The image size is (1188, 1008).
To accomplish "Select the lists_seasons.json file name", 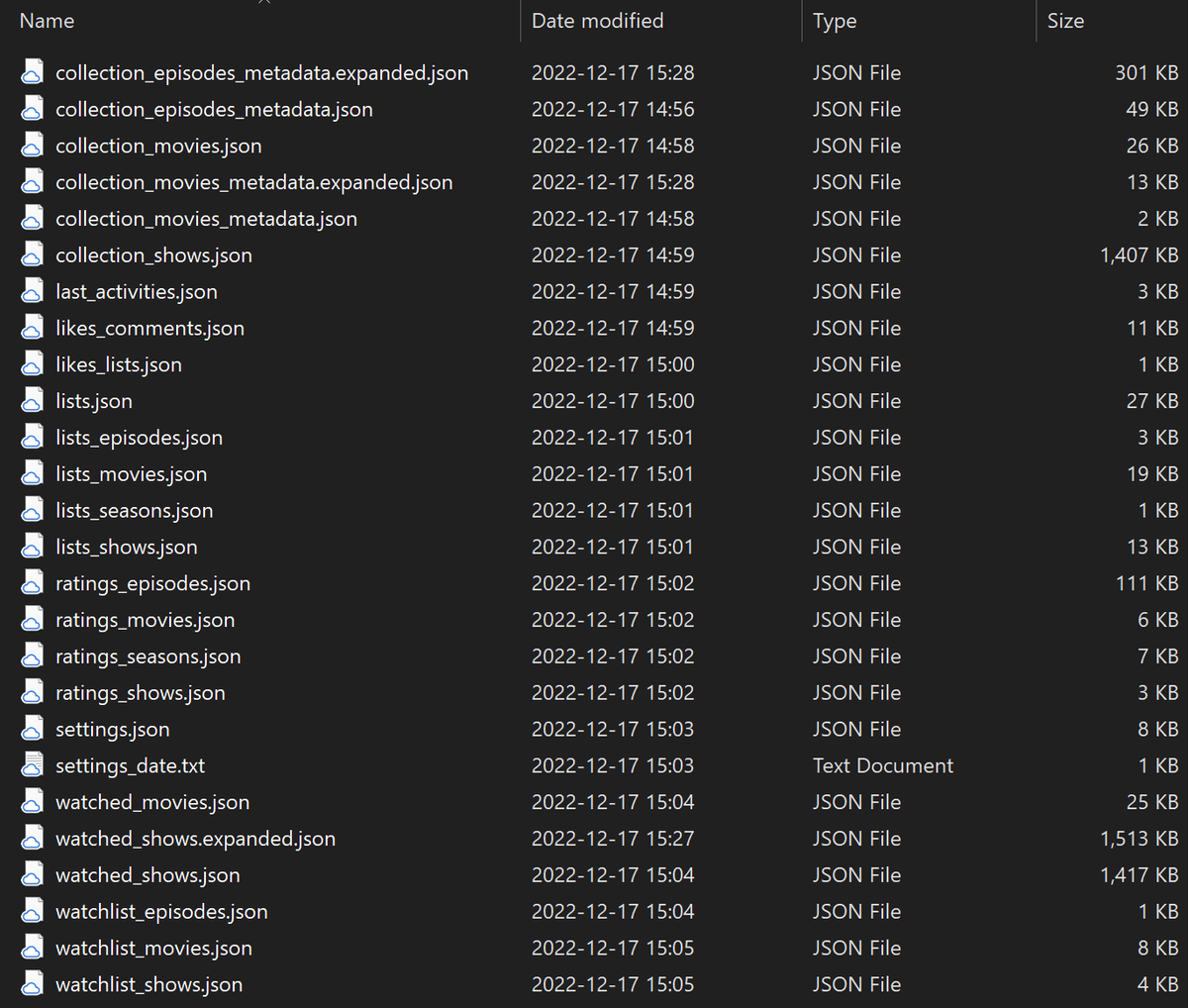I will click(134, 511).
